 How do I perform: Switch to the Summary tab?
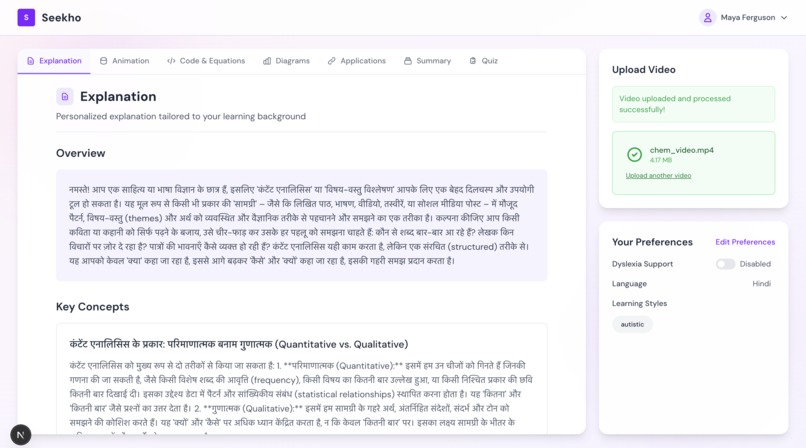click(x=427, y=61)
